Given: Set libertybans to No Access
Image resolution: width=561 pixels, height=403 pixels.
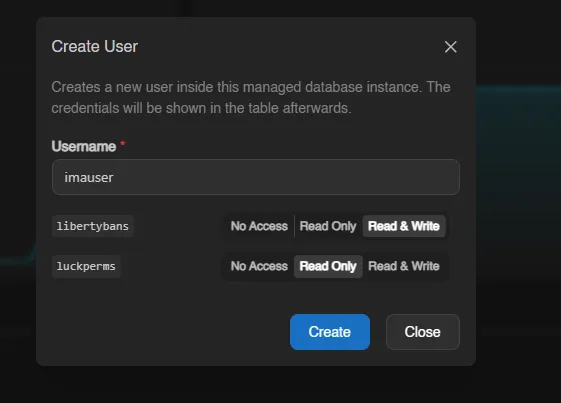Looking at the screenshot, I should [259, 226].
